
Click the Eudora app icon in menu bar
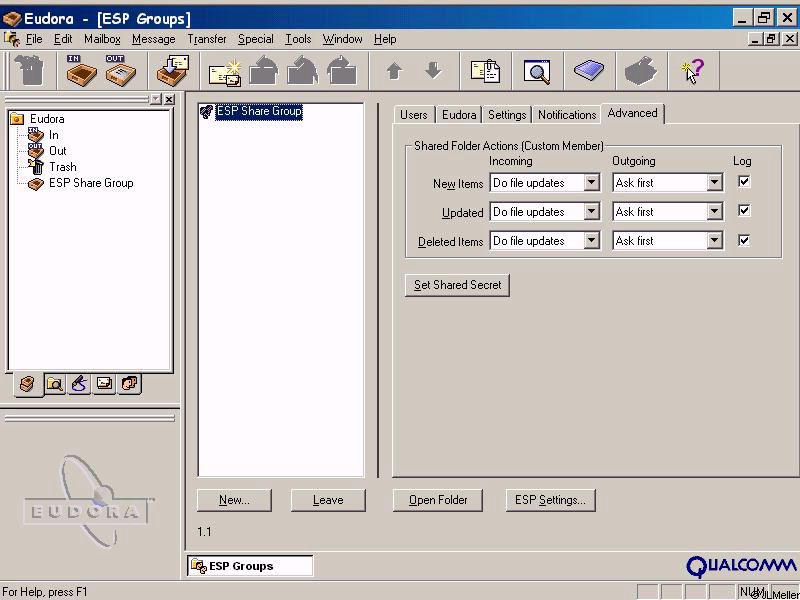pos(12,39)
